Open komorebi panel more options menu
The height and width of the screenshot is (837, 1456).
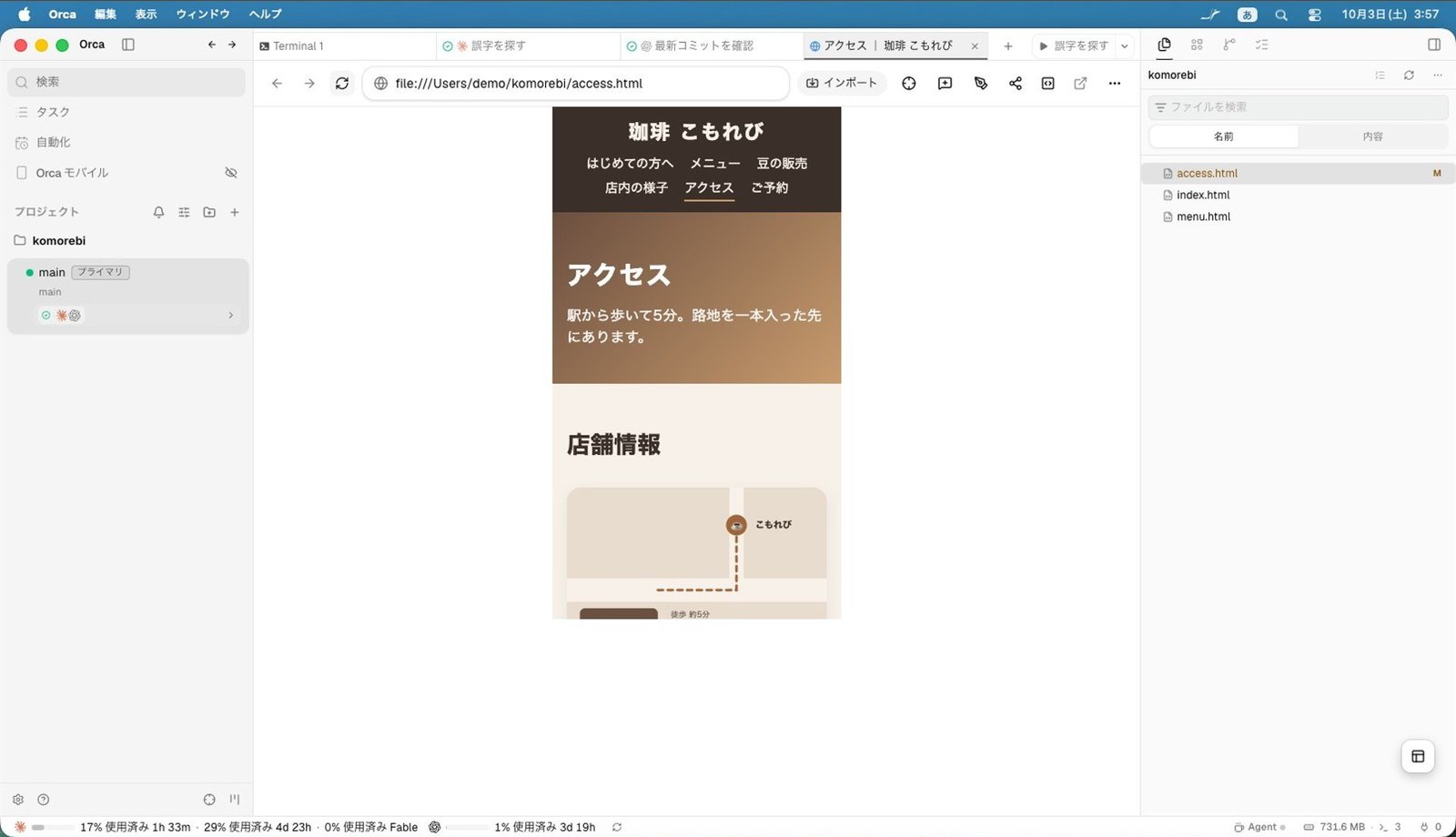point(1438,75)
